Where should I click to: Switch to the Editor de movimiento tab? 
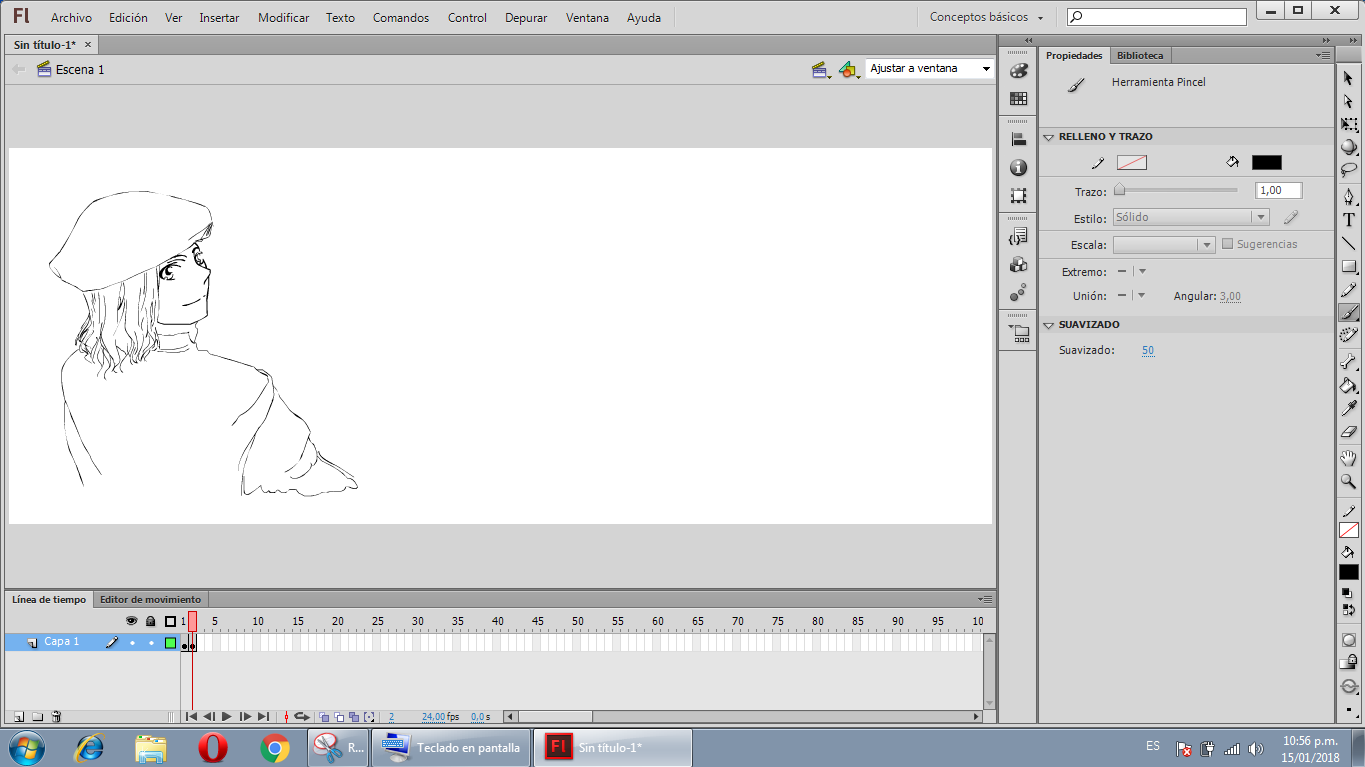click(x=150, y=599)
